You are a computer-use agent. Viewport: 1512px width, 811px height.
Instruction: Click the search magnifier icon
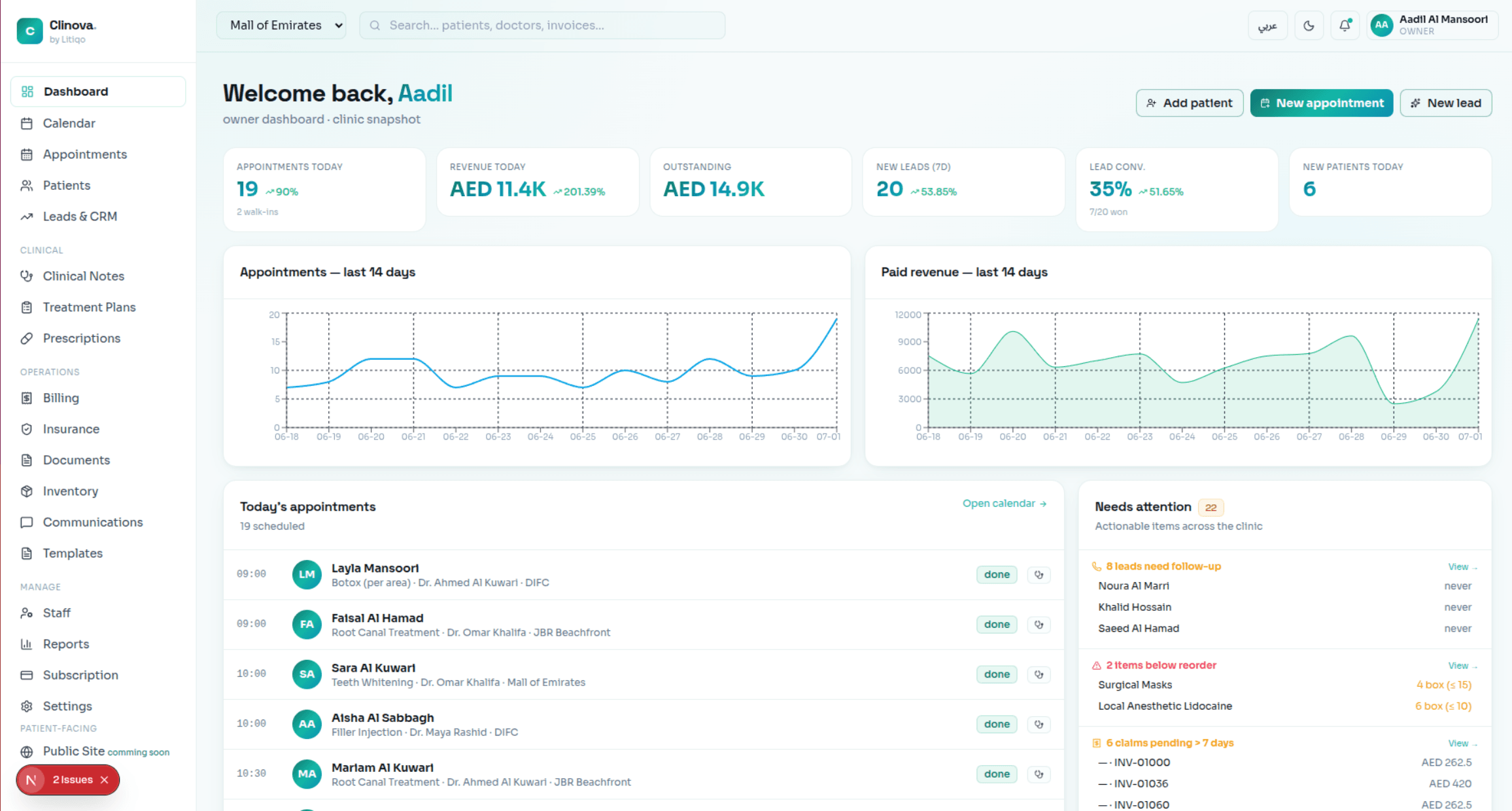coord(375,26)
